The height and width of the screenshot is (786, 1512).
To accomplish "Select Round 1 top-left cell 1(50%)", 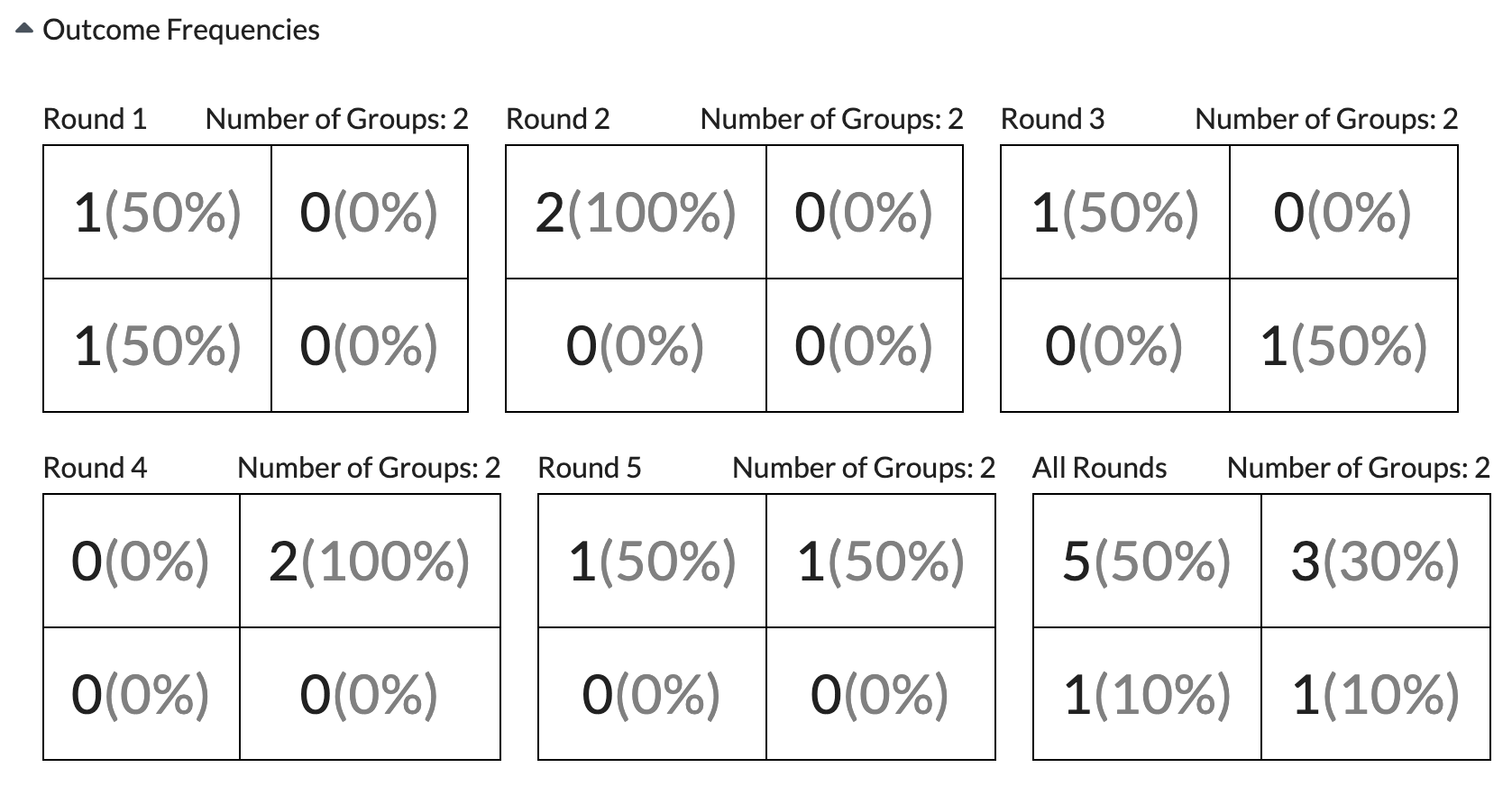I will 158,213.
